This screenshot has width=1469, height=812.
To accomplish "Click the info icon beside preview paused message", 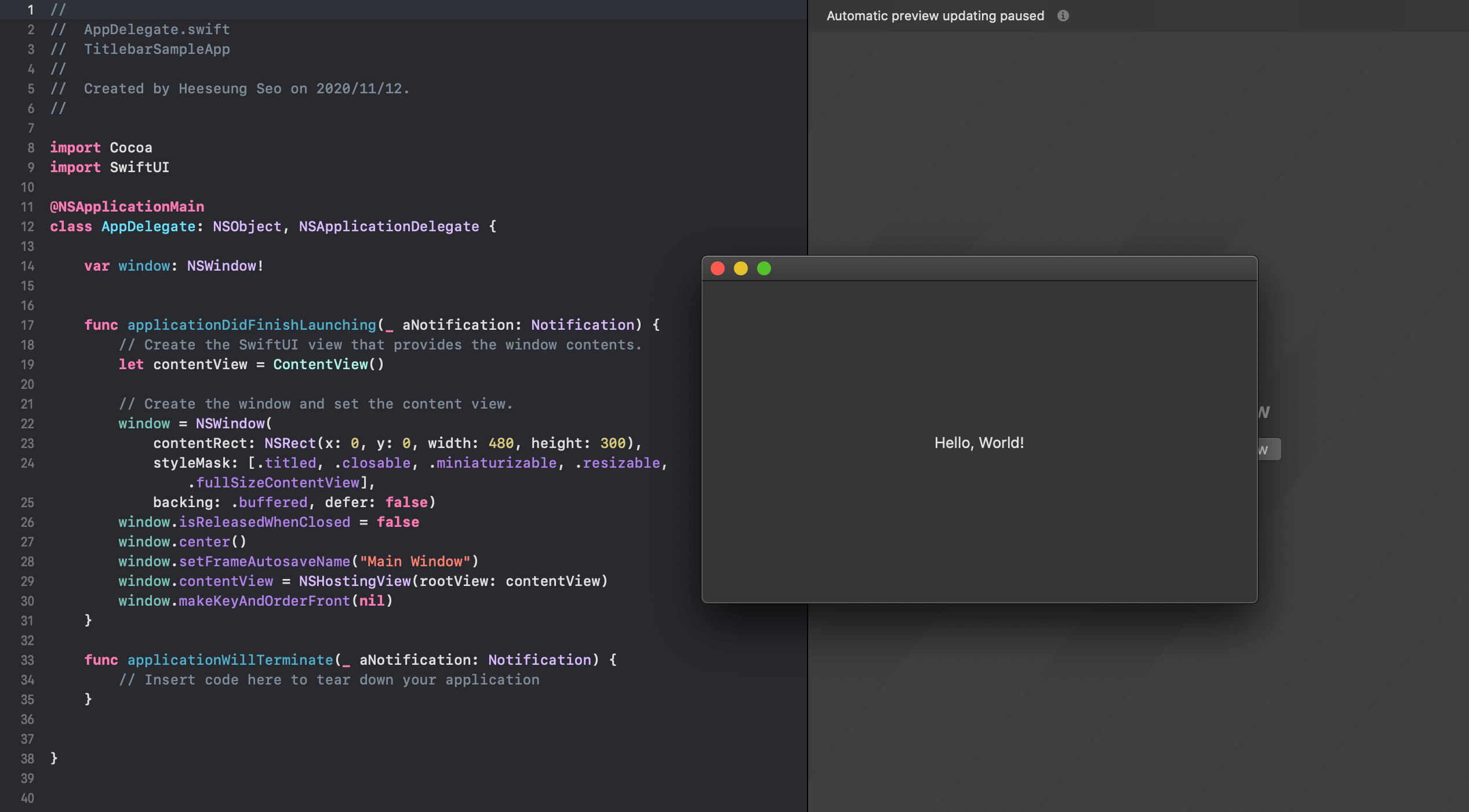I will pyautogui.click(x=1063, y=16).
